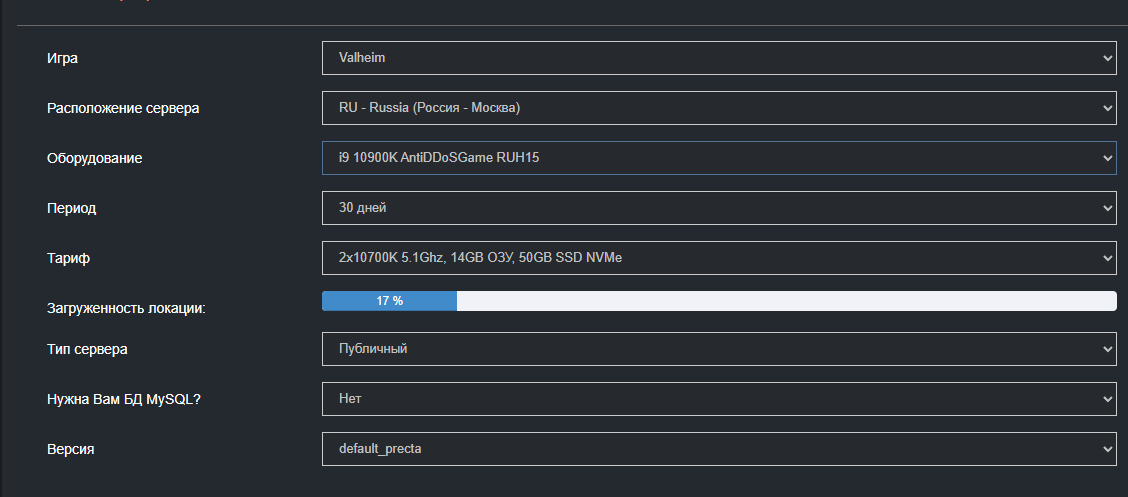Screen dimensions: 1128x497
Task: Open the MySQL database dropdown set to Нет
Action: [x=718, y=399]
